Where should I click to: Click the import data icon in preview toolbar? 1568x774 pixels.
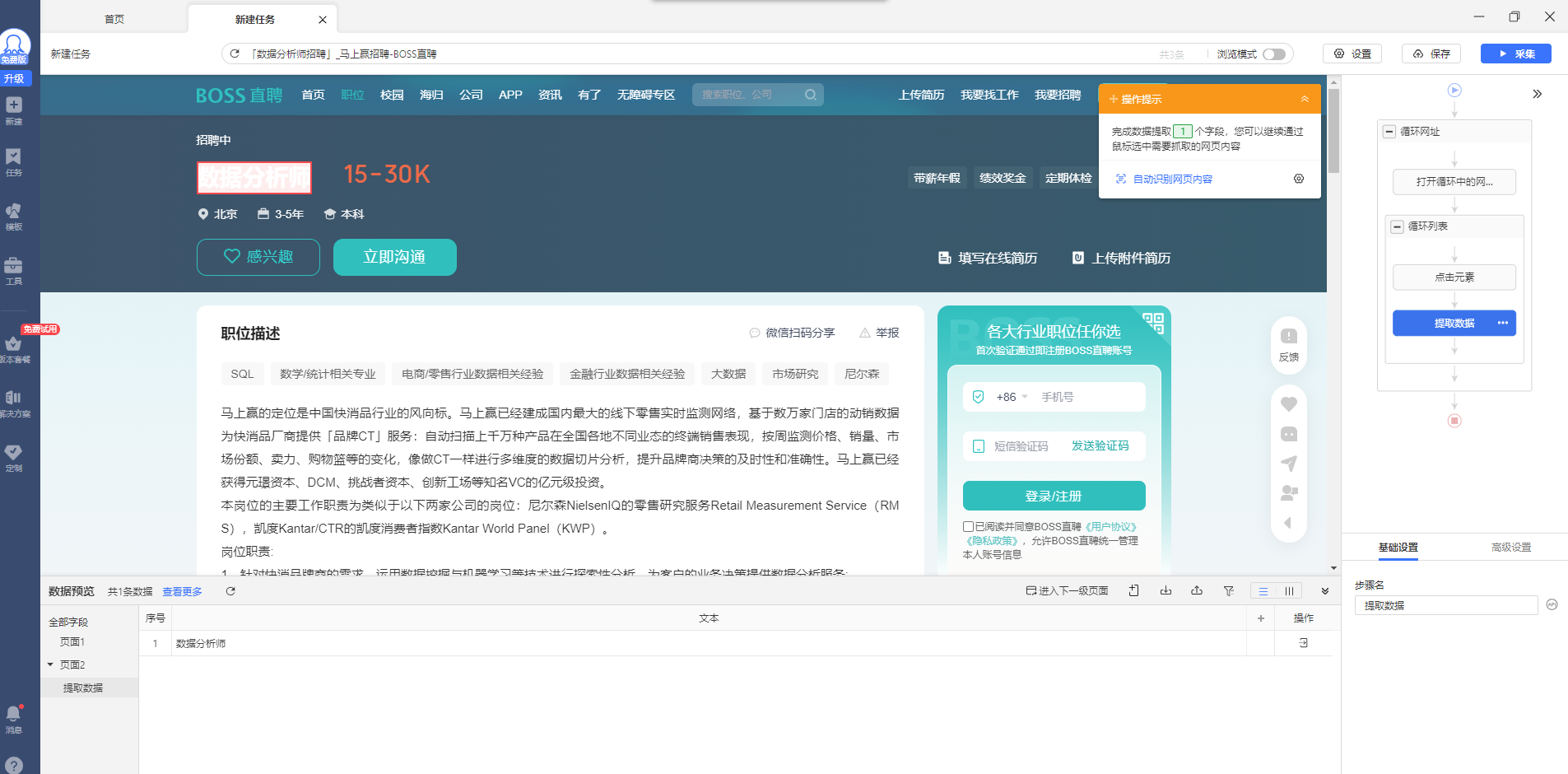(1166, 590)
